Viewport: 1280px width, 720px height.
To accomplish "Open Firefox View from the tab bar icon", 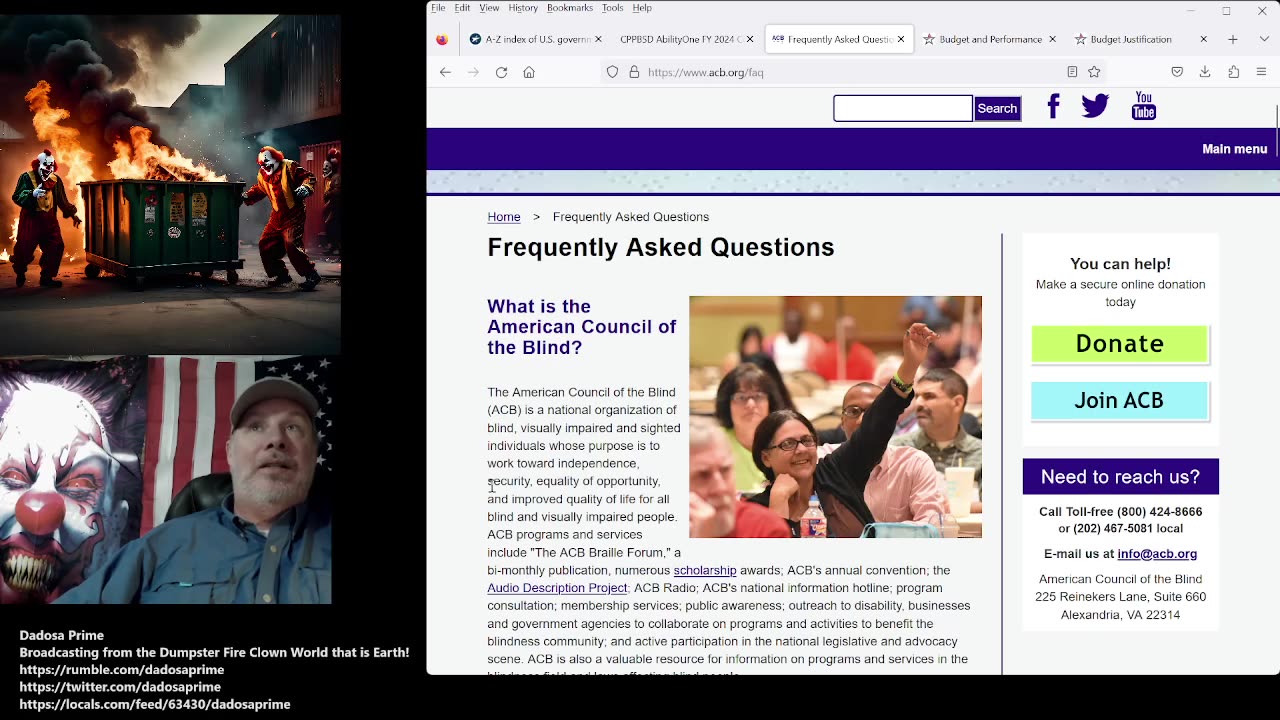I will pyautogui.click(x=442, y=39).
